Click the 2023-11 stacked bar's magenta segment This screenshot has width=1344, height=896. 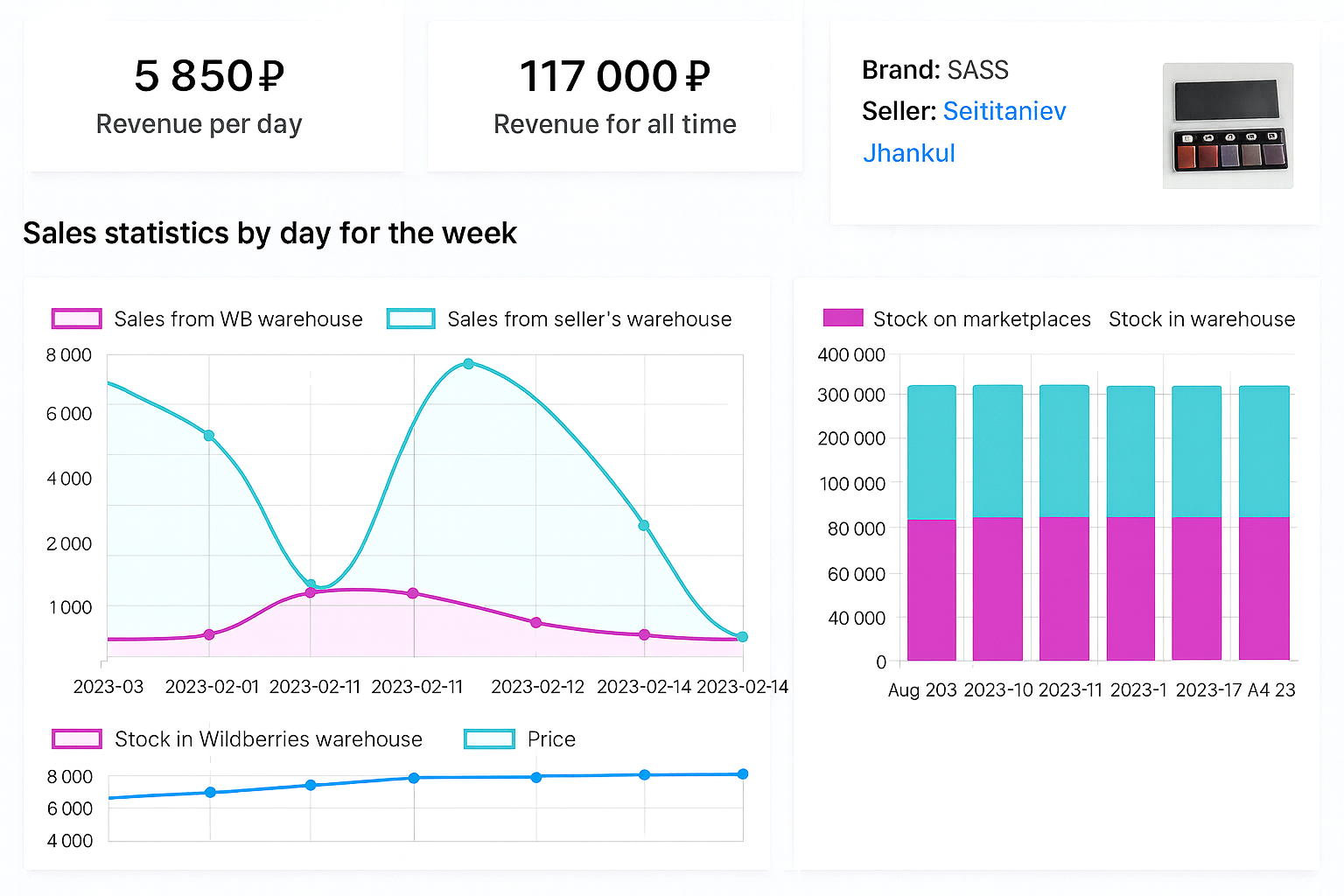[x=1064, y=591]
